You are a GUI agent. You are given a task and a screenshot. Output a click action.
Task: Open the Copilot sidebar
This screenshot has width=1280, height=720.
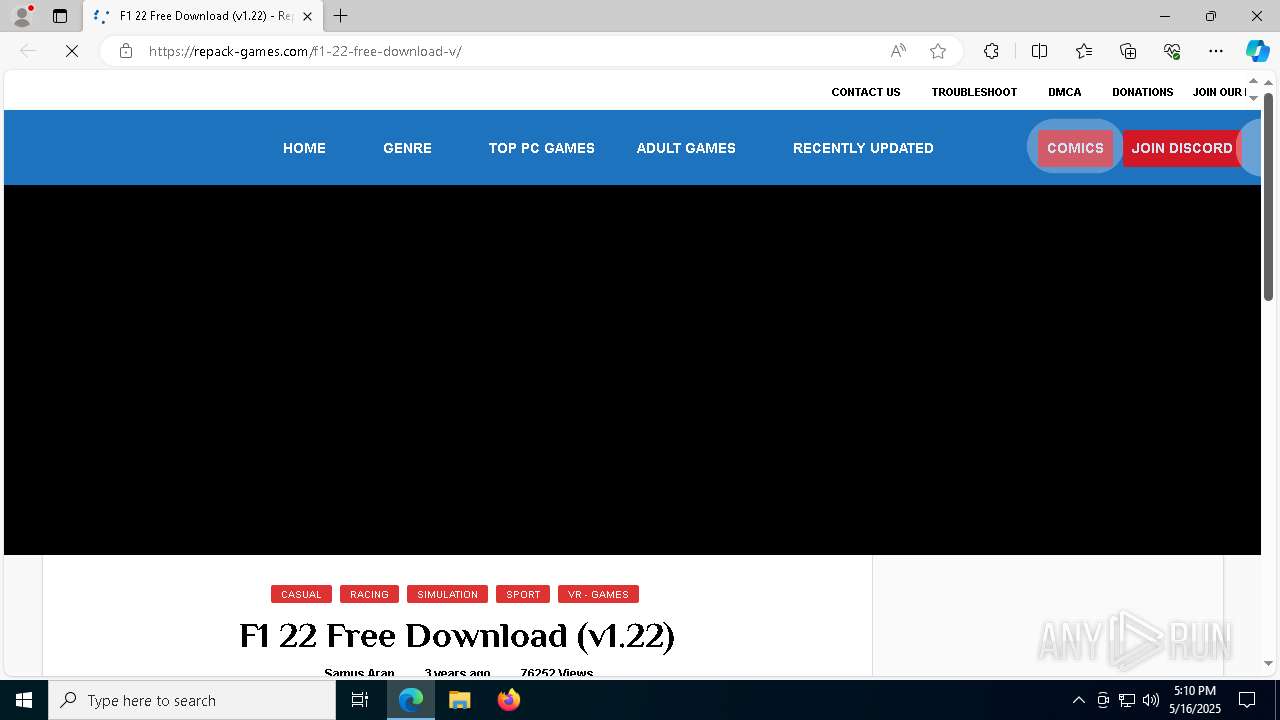[1258, 51]
